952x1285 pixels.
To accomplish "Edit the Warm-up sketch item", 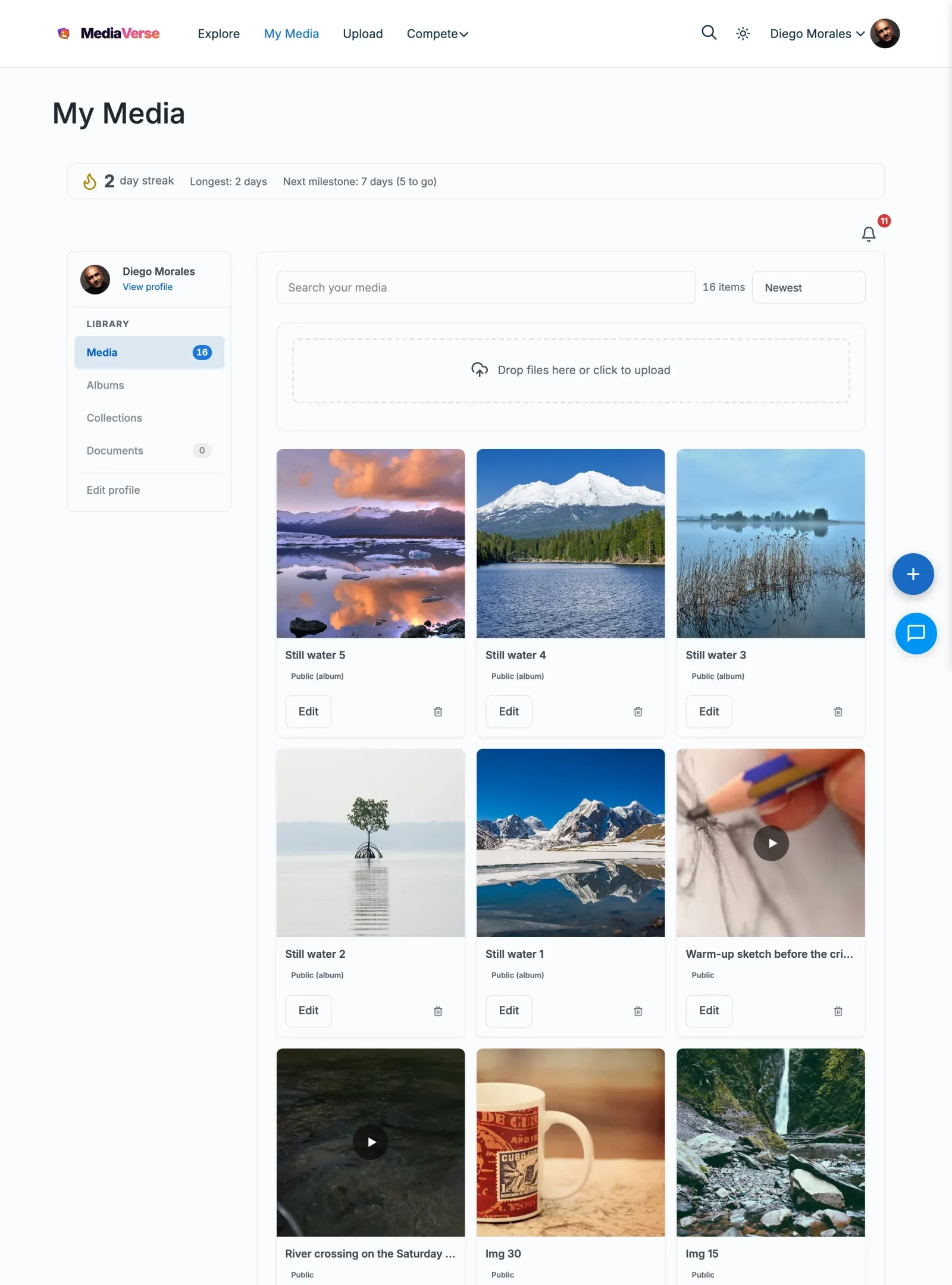I will tap(709, 1011).
